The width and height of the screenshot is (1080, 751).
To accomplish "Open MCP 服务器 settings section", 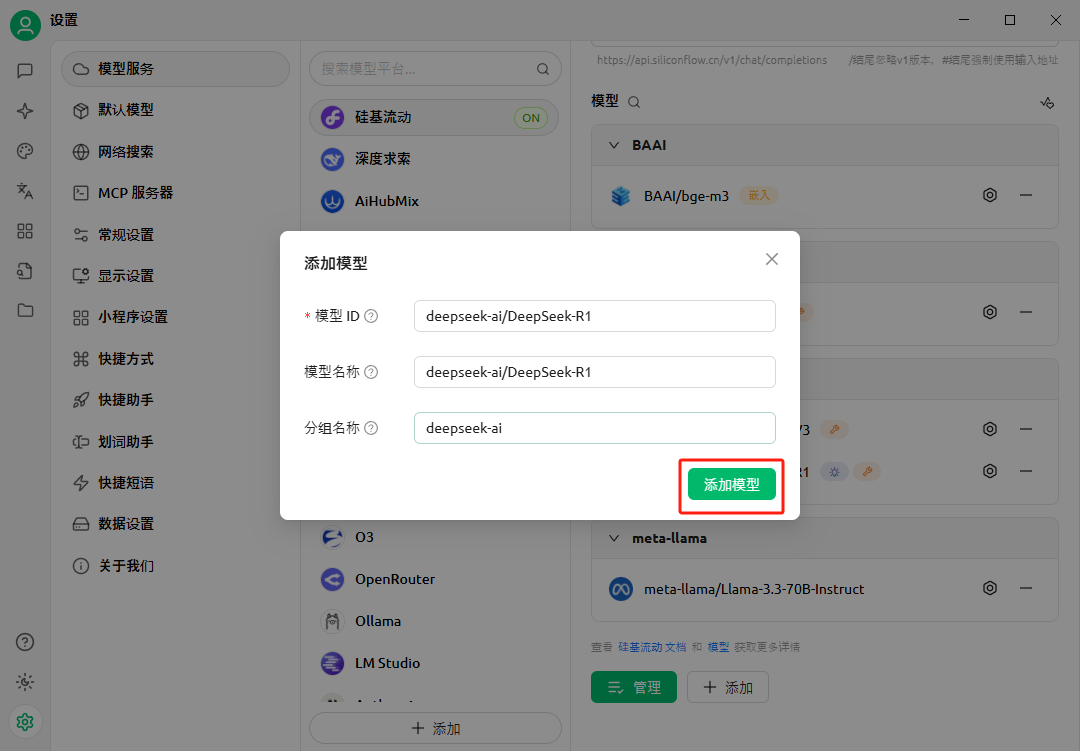I will (x=175, y=193).
